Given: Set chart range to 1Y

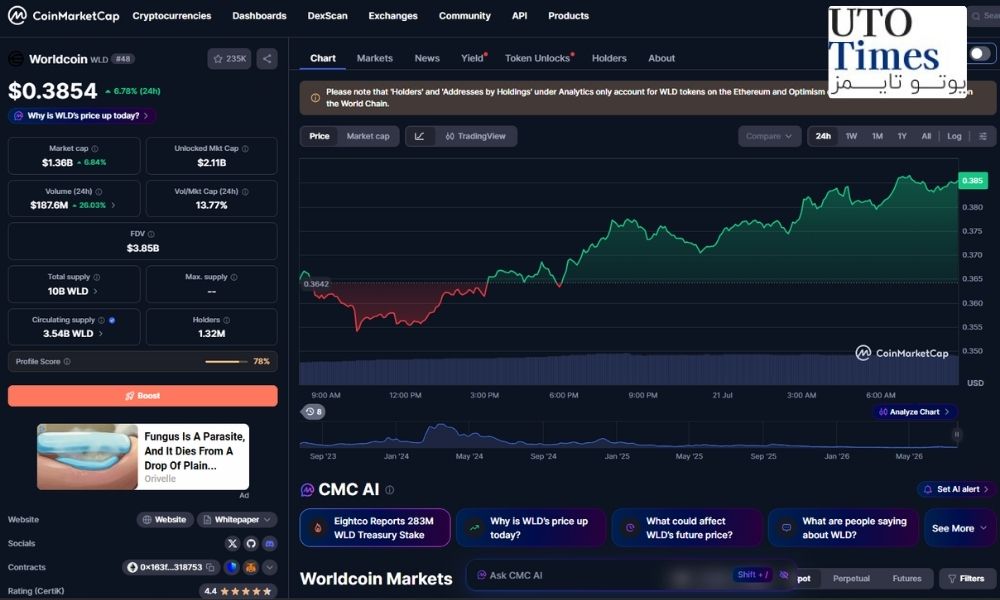Looking at the screenshot, I should [x=902, y=136].
